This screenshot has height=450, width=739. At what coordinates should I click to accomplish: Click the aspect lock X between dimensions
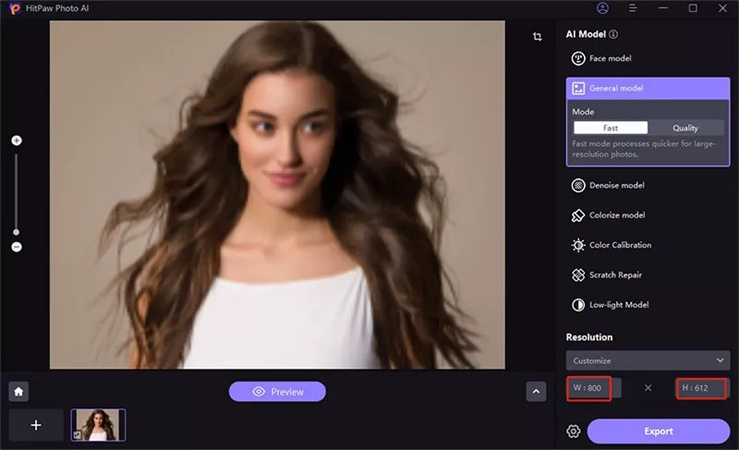click(648, 388)
